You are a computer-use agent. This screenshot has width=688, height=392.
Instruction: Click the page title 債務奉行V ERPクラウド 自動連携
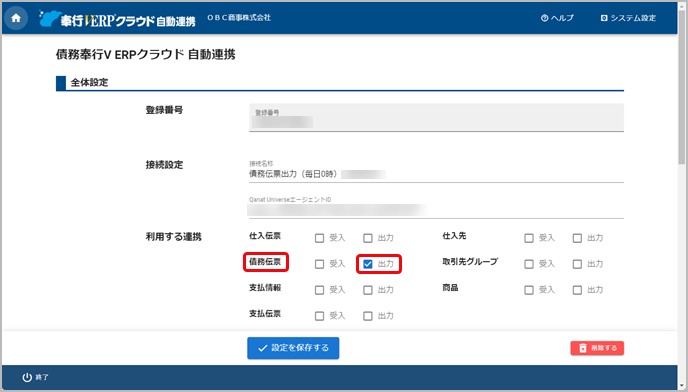[x=146, y=54]
